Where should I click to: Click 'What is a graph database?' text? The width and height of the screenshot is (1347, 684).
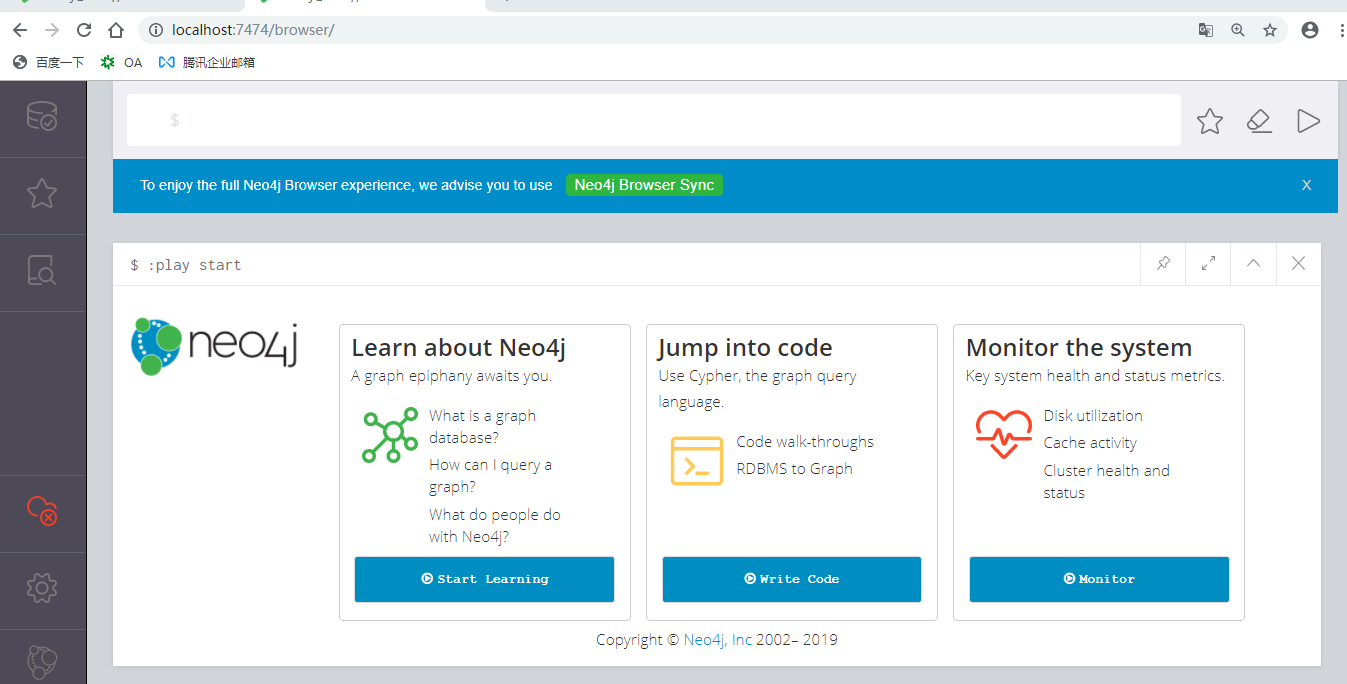[x=483, y=427]
